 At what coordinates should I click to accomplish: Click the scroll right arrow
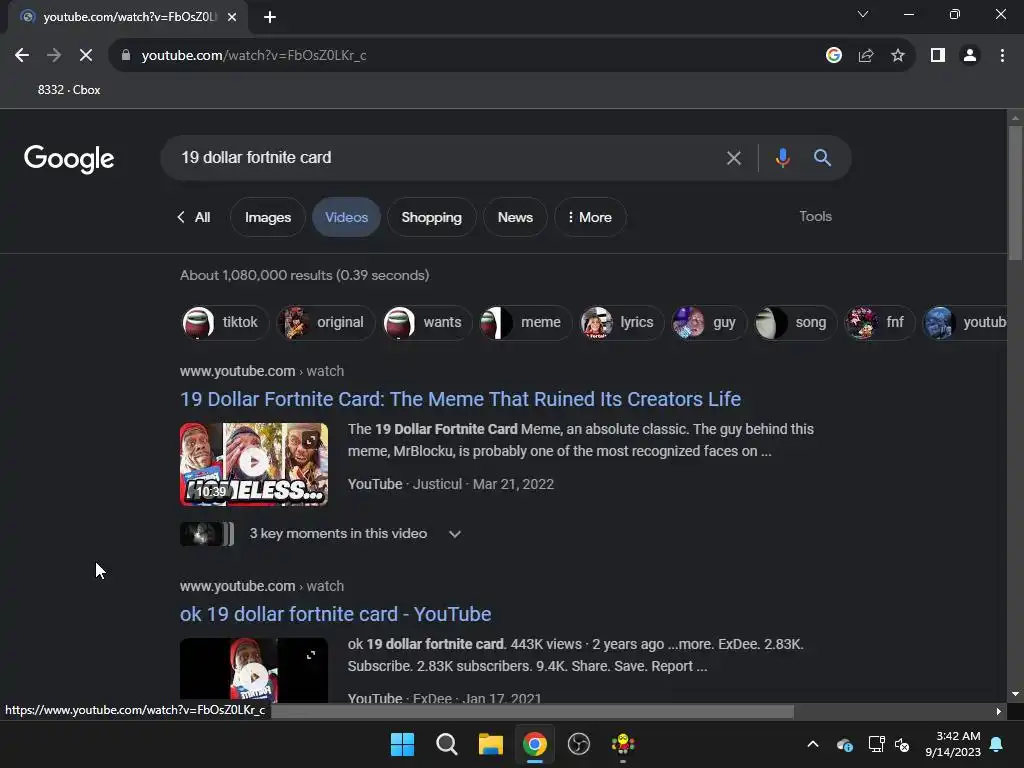pyautogui.click(x=999, y=711)
